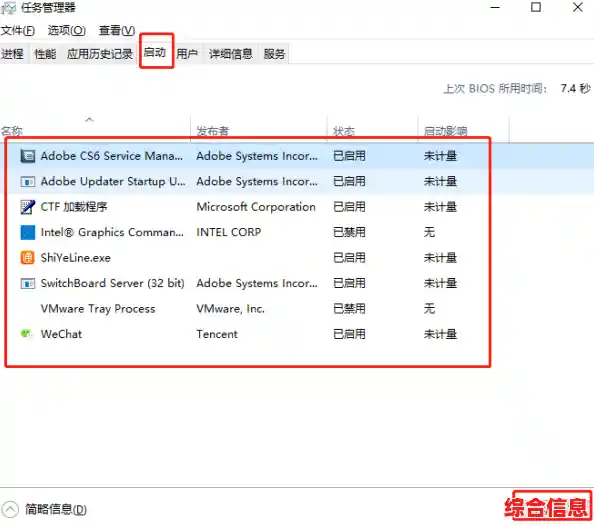Click the Adobe CS6 Service Manager icon

pos(28,156)
